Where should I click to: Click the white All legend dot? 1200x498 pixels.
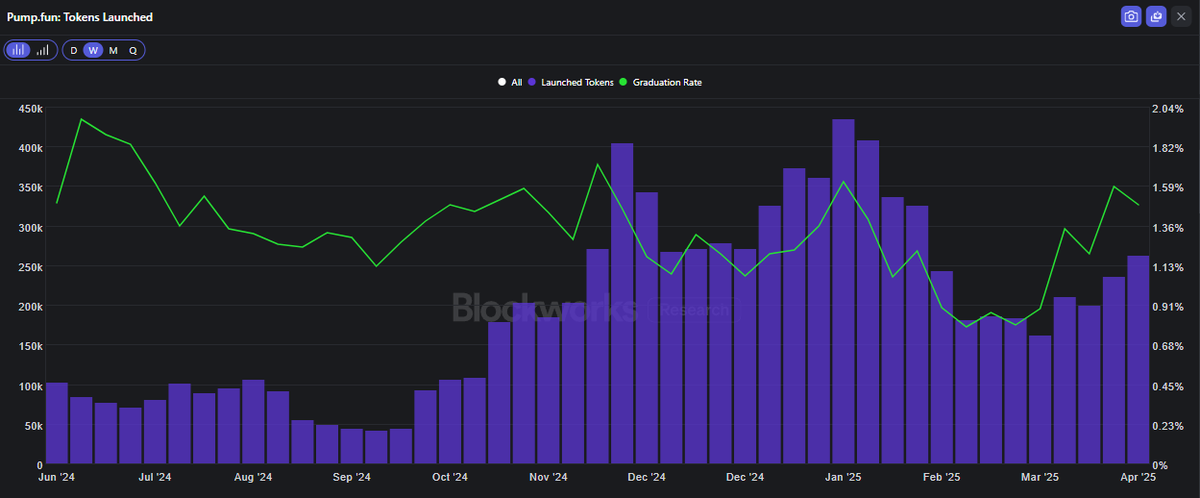click(502, 82)
